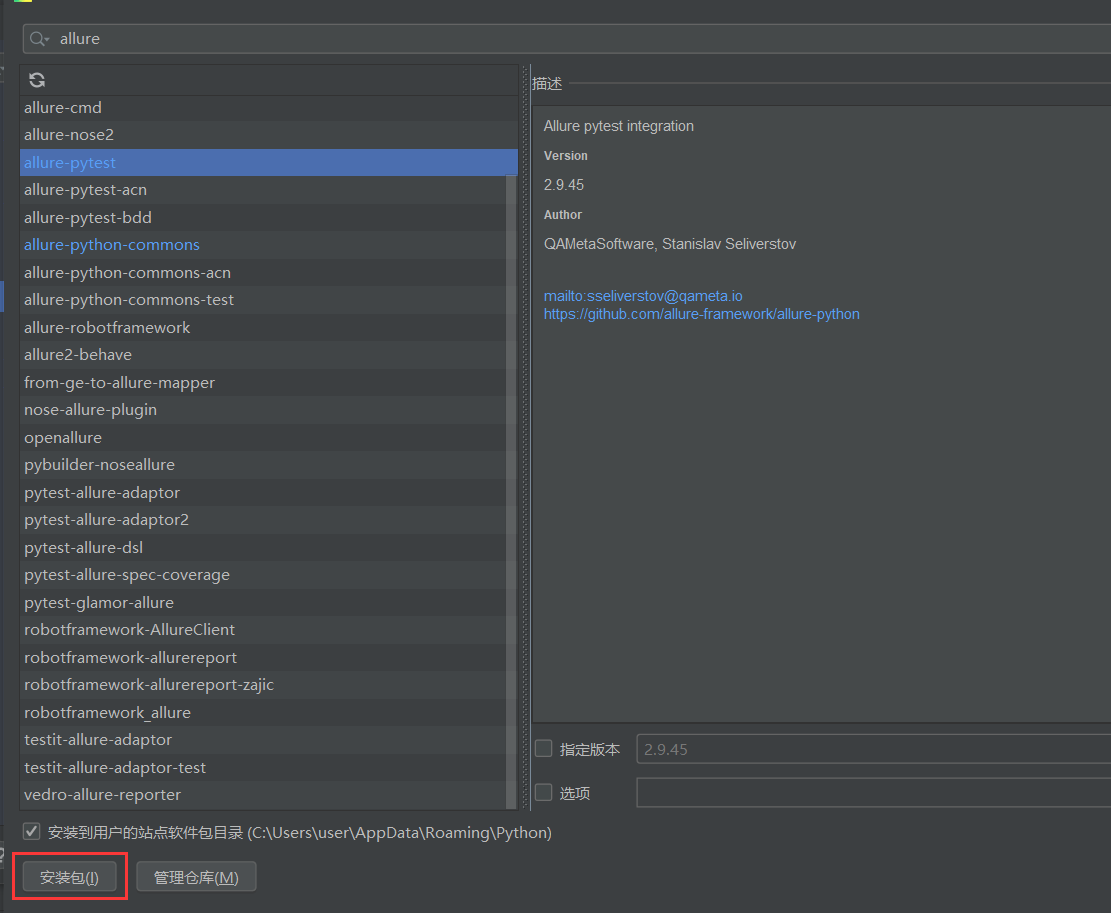Select robotframework-allurereport package
Viewport: 1111px width, 913px height.
tap(264, 657)
